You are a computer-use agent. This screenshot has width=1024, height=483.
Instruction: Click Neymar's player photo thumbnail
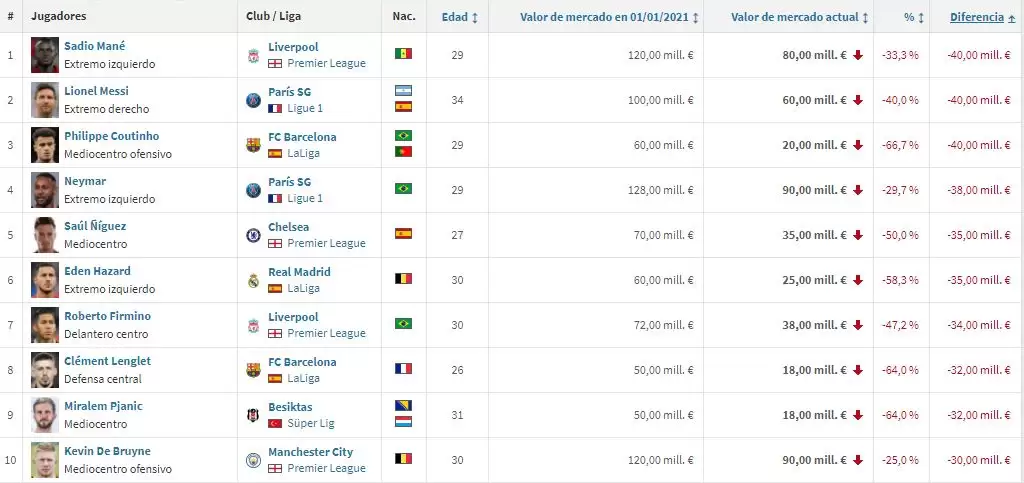pyautogui.click(x=45, y=190)
